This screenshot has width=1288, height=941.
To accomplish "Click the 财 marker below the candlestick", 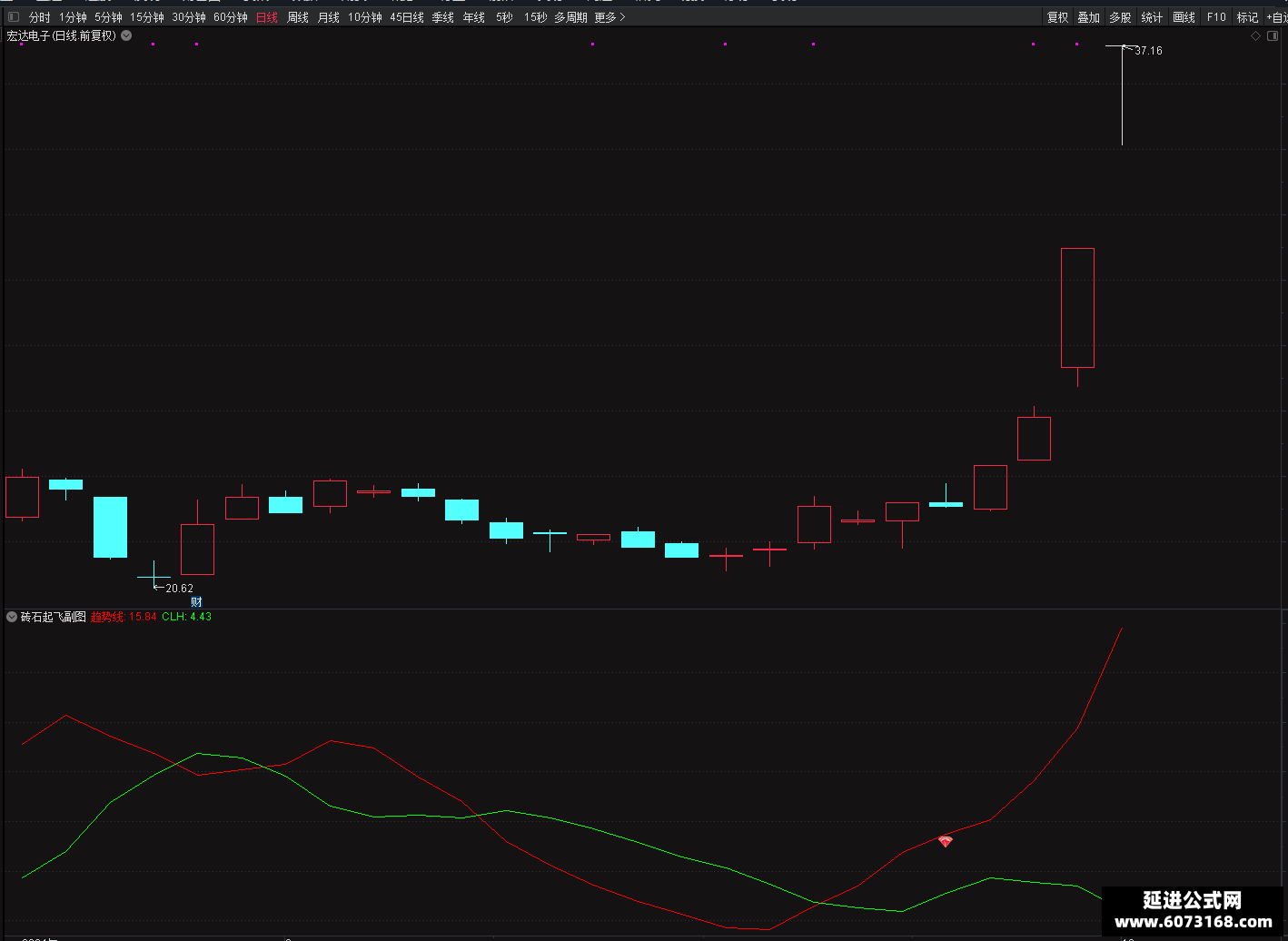I will 196,602.
